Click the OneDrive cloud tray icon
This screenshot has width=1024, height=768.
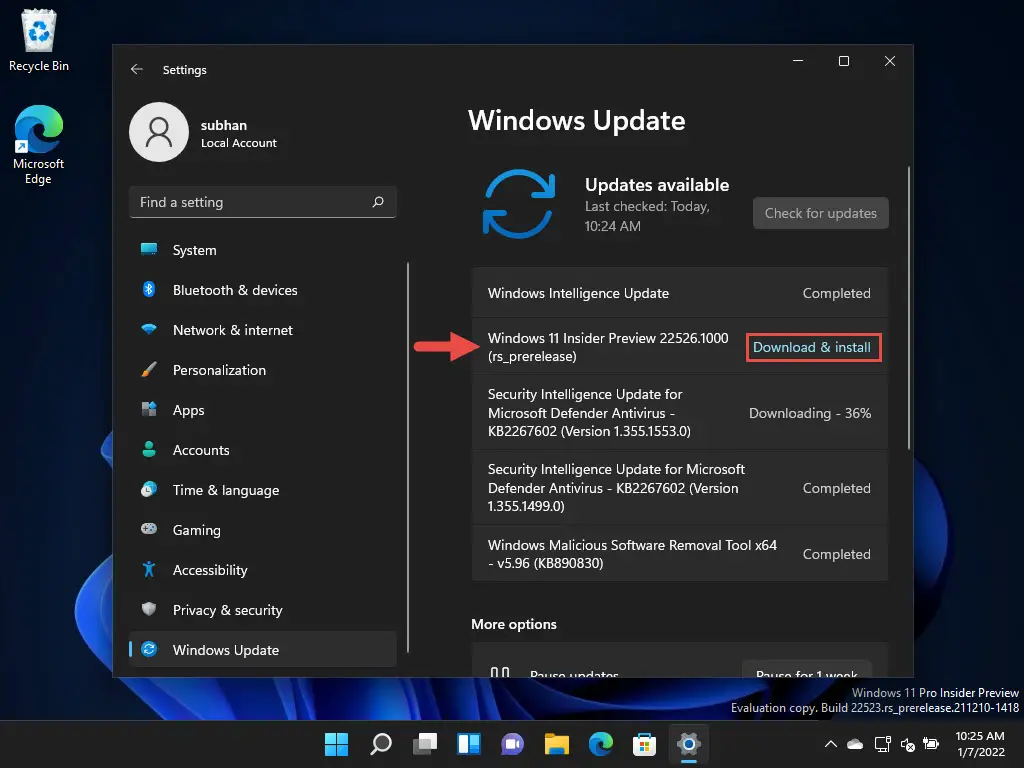pos(855,744)
